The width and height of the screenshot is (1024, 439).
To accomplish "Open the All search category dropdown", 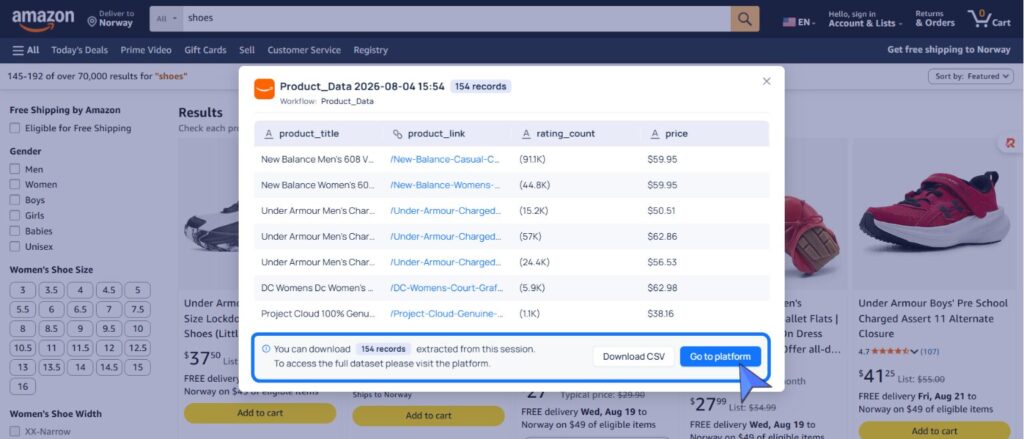I will tap(167, 19).
